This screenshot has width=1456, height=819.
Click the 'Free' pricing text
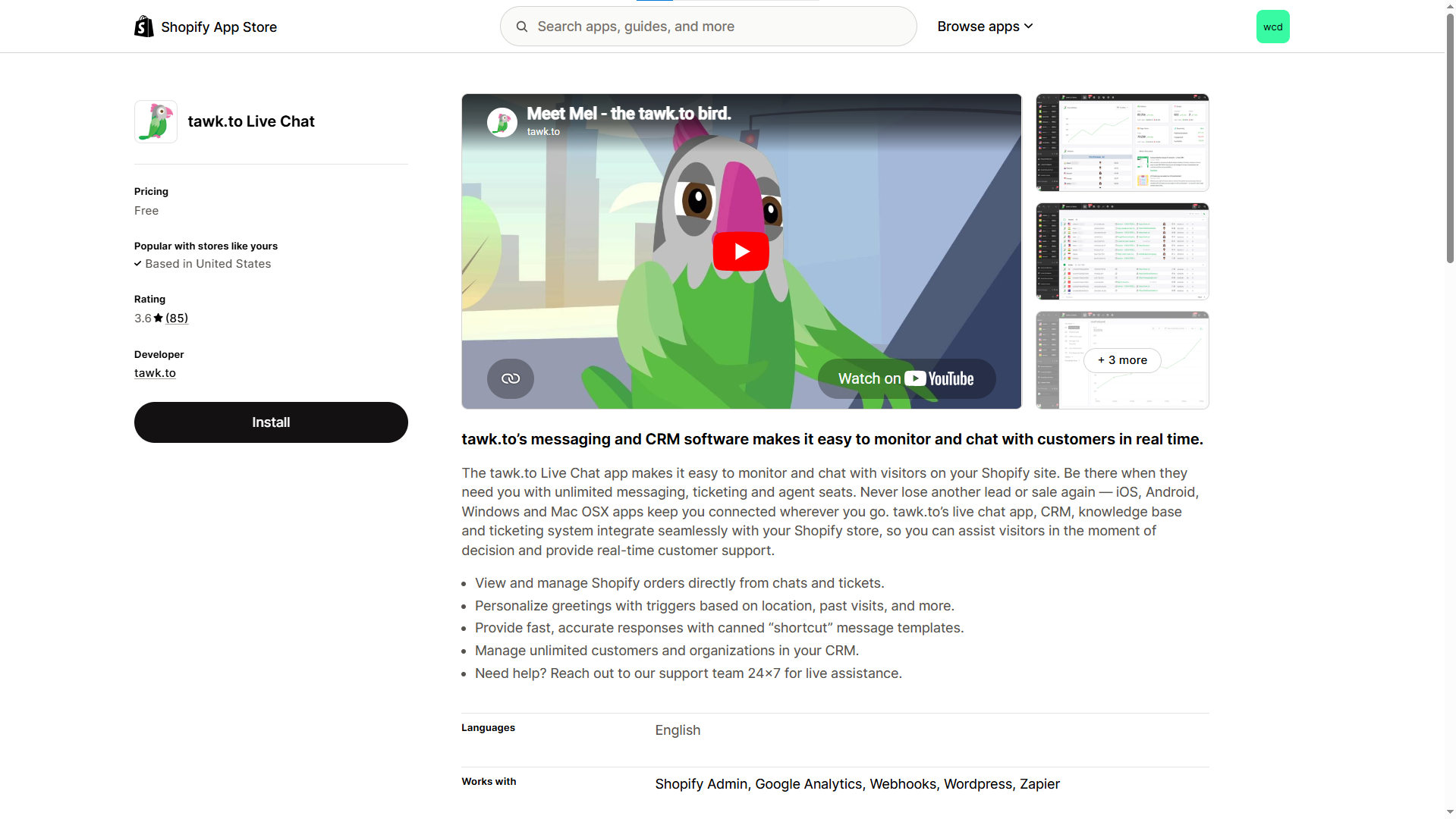point(146,211)
